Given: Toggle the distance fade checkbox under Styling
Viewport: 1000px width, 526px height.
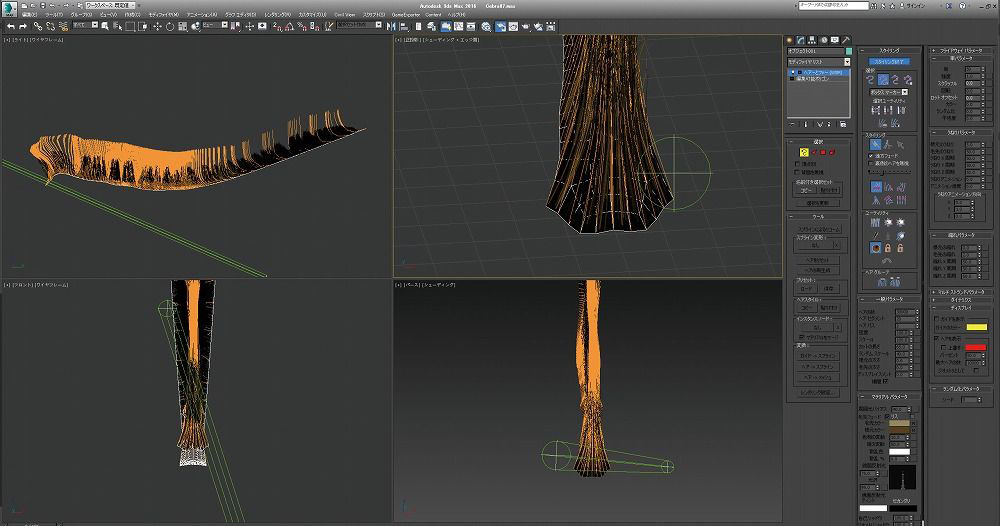Looking at the screenshot, I should click(x=870, y=155).
